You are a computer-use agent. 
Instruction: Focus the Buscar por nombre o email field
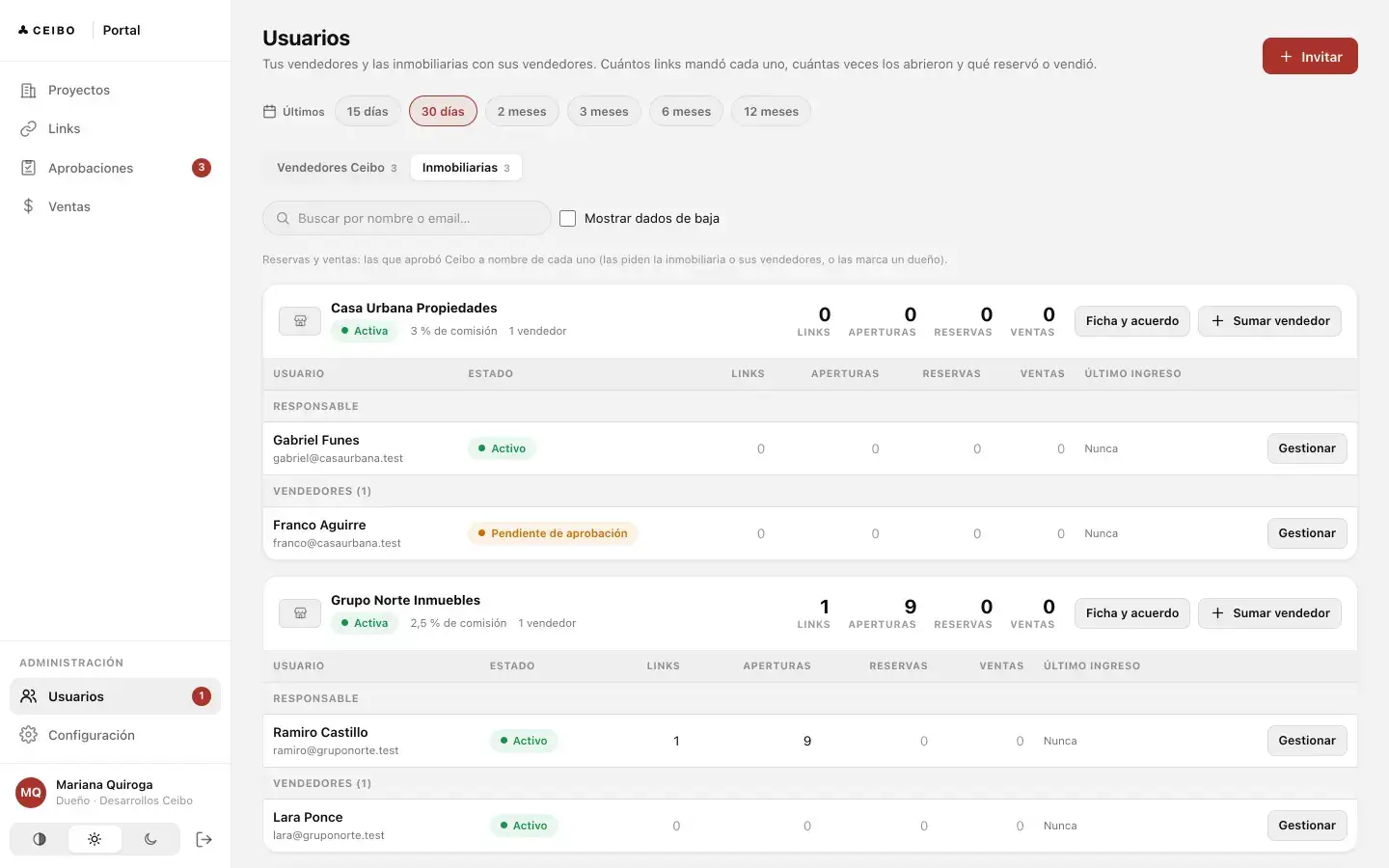click(407, 218)
